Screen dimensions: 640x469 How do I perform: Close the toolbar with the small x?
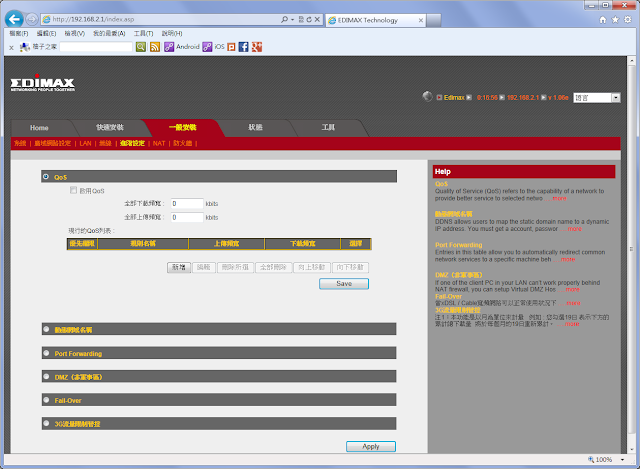(11, 48)
